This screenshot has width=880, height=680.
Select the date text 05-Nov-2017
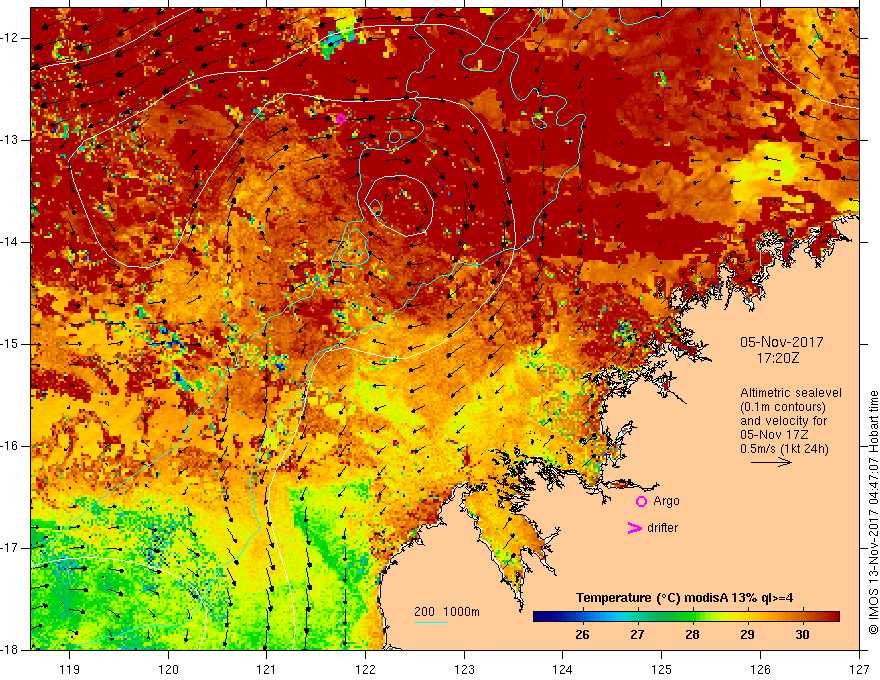pyautogui.click(x=781, y=342)
